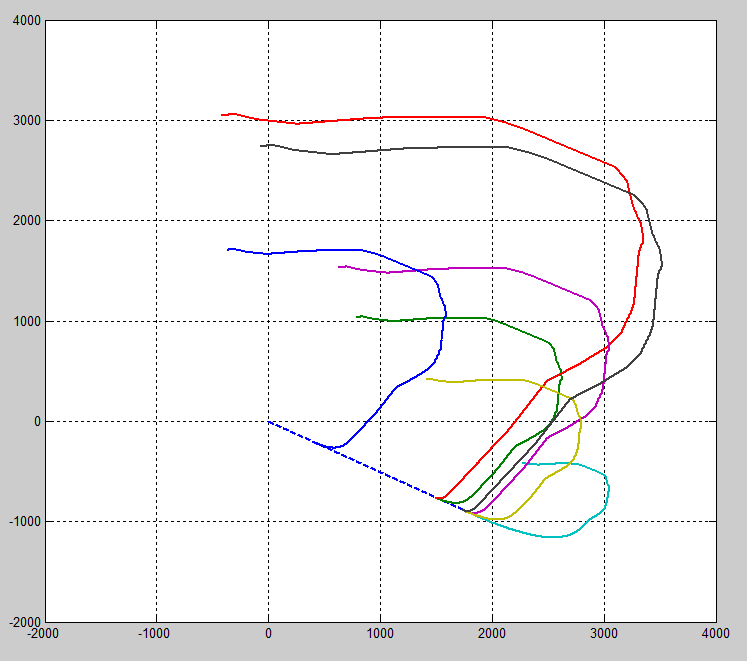Select the vertical axis label -2000

[25, 622]
